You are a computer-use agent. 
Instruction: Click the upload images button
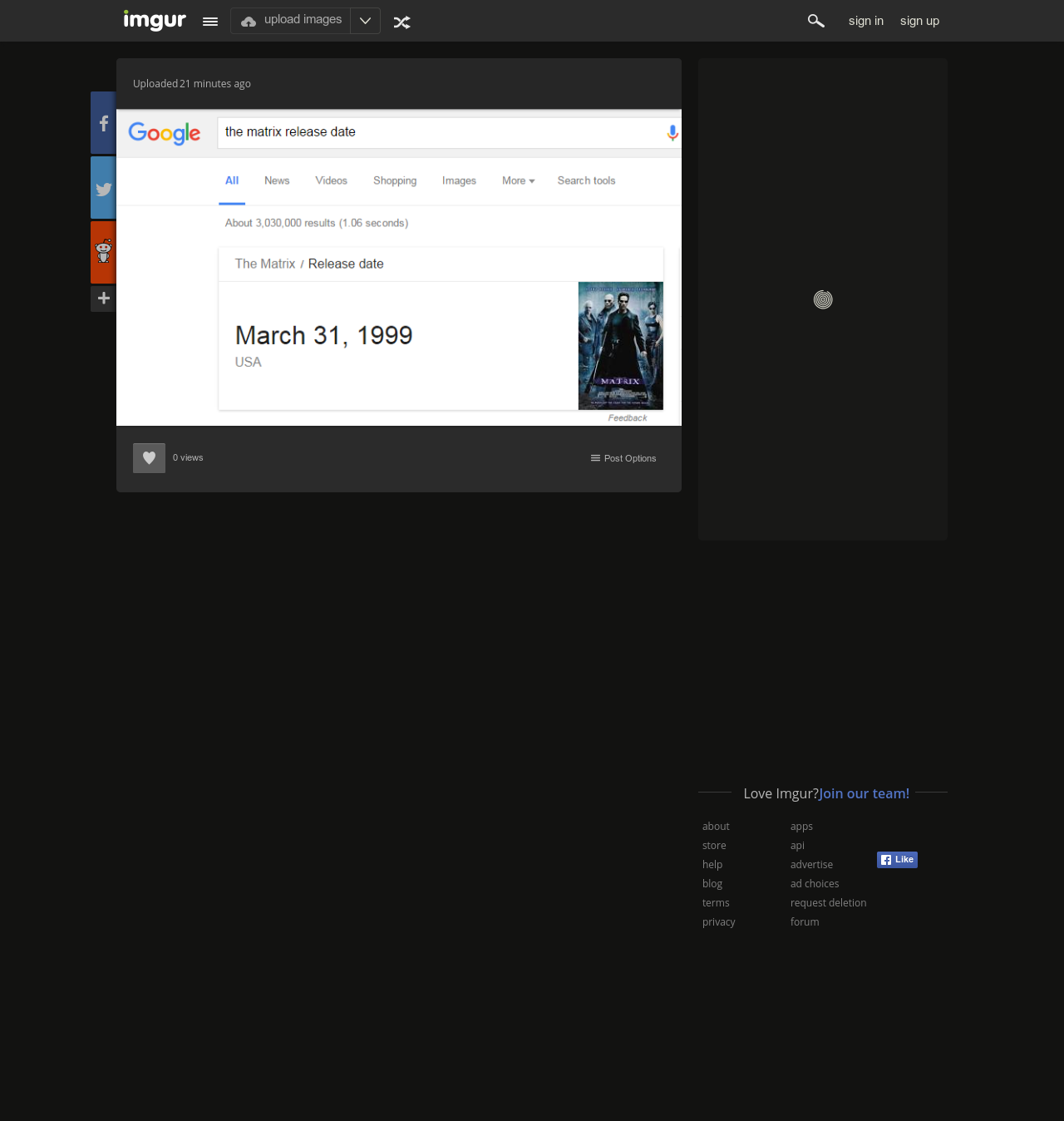[x=291, y=21]
